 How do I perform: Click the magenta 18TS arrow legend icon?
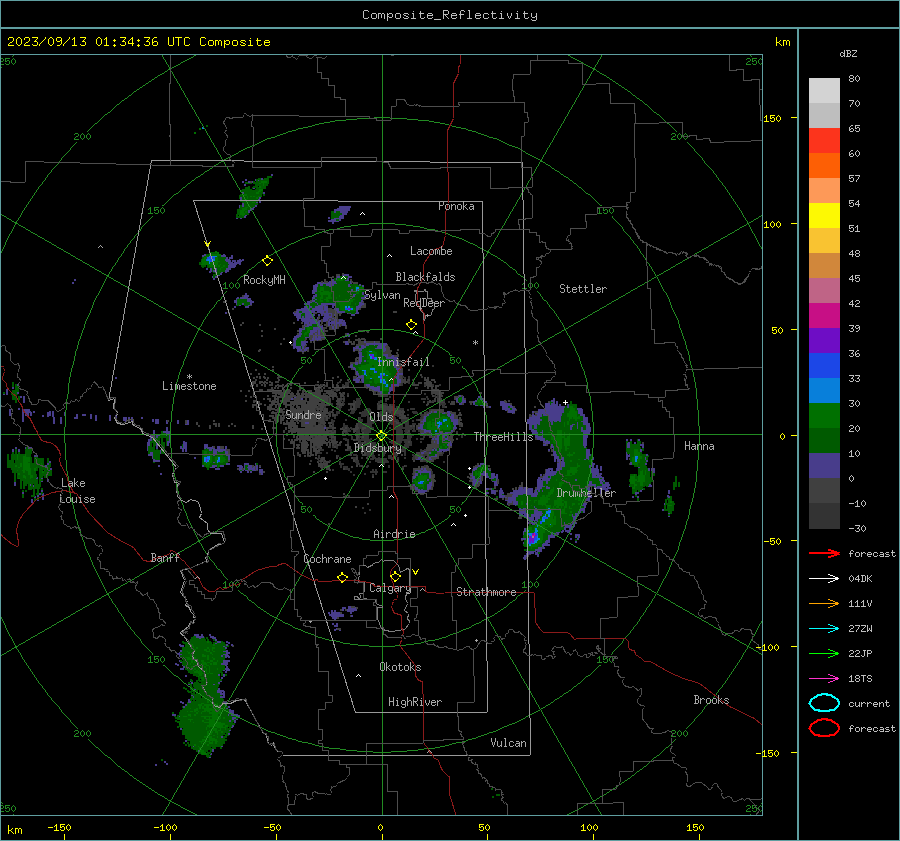tap(824, 679)
